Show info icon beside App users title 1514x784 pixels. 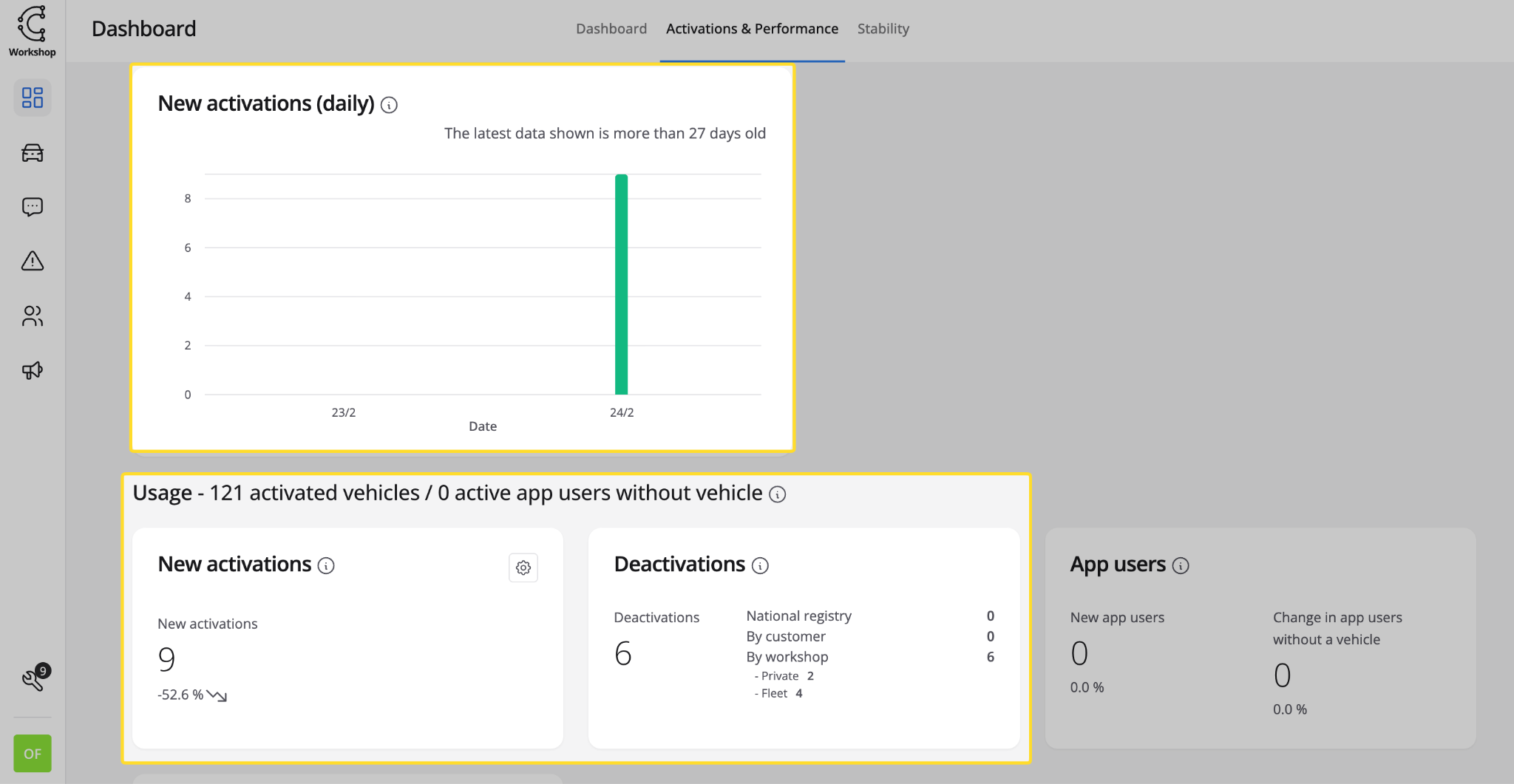point(1181,566)
